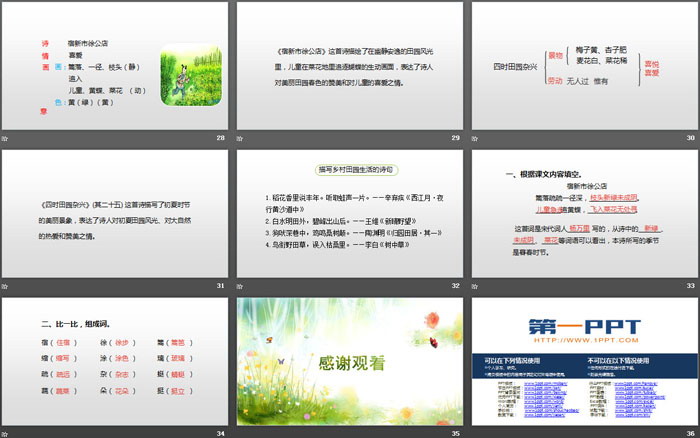The width and height of the screenshot is (700, 438).
Task: Click the slide number 32 label
Action: point(455,286)
